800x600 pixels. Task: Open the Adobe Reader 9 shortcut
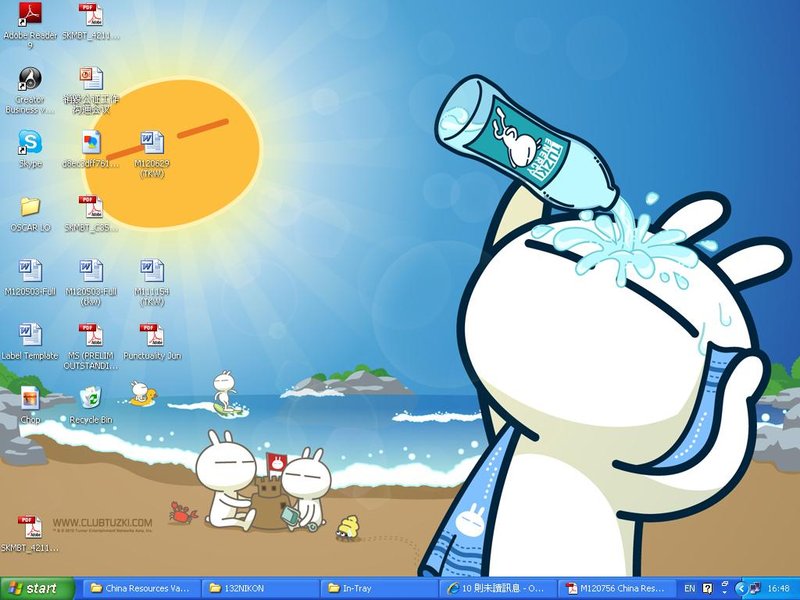30,25
